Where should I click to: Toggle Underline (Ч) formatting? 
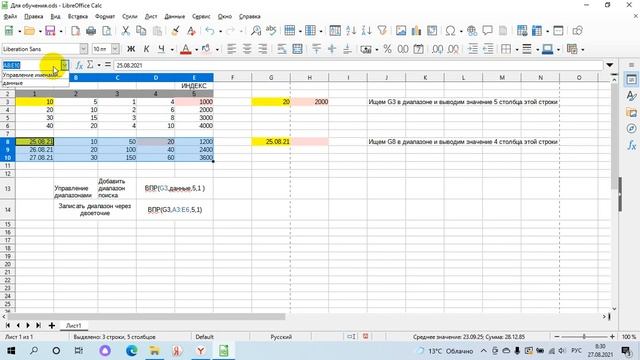click(x=162, y=49)
